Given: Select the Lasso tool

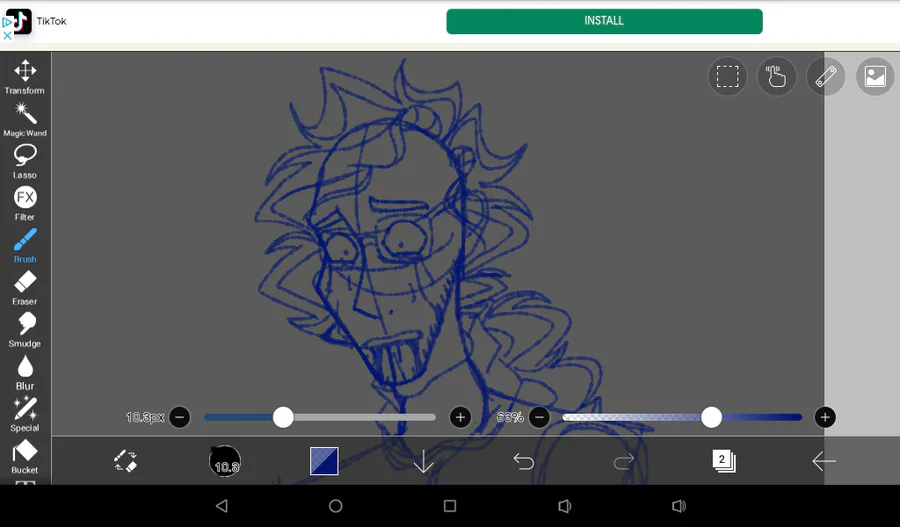Looking at the screenshot, I should point(25,161).
